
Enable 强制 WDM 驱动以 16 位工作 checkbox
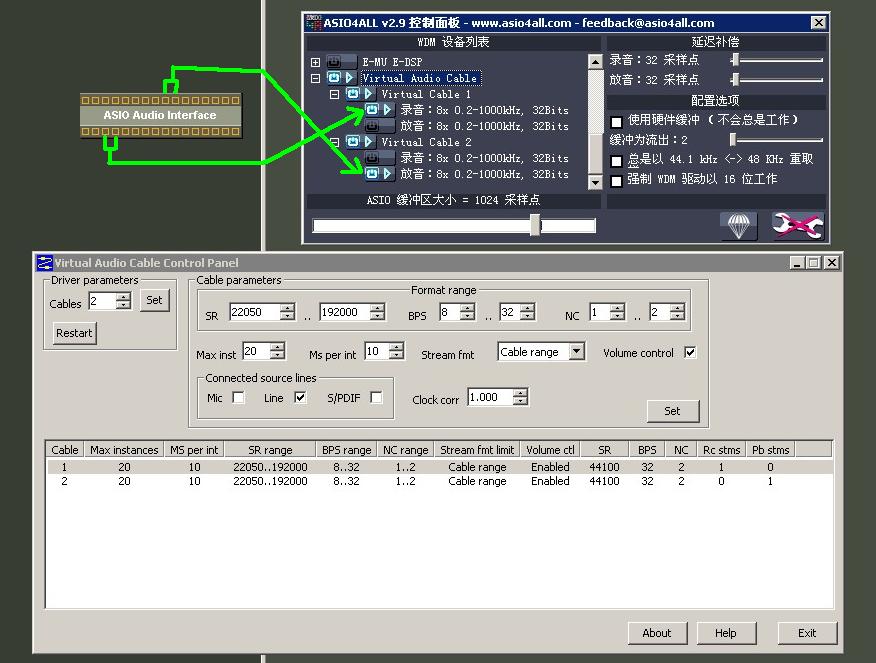click(617, 180)
